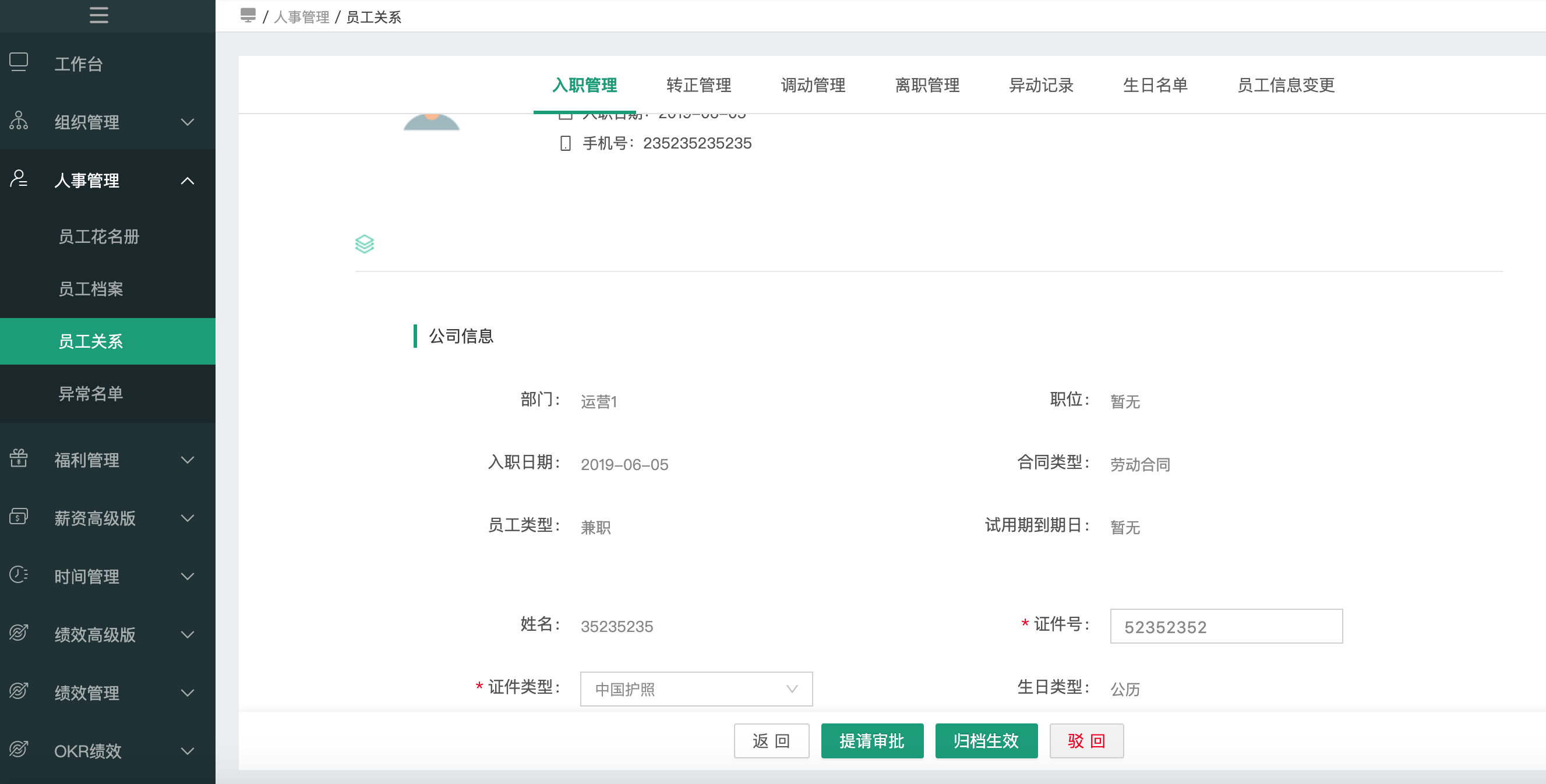1546x784 pixels.
Task: Click the phone number 235235235235
Action: coord(697,143)
